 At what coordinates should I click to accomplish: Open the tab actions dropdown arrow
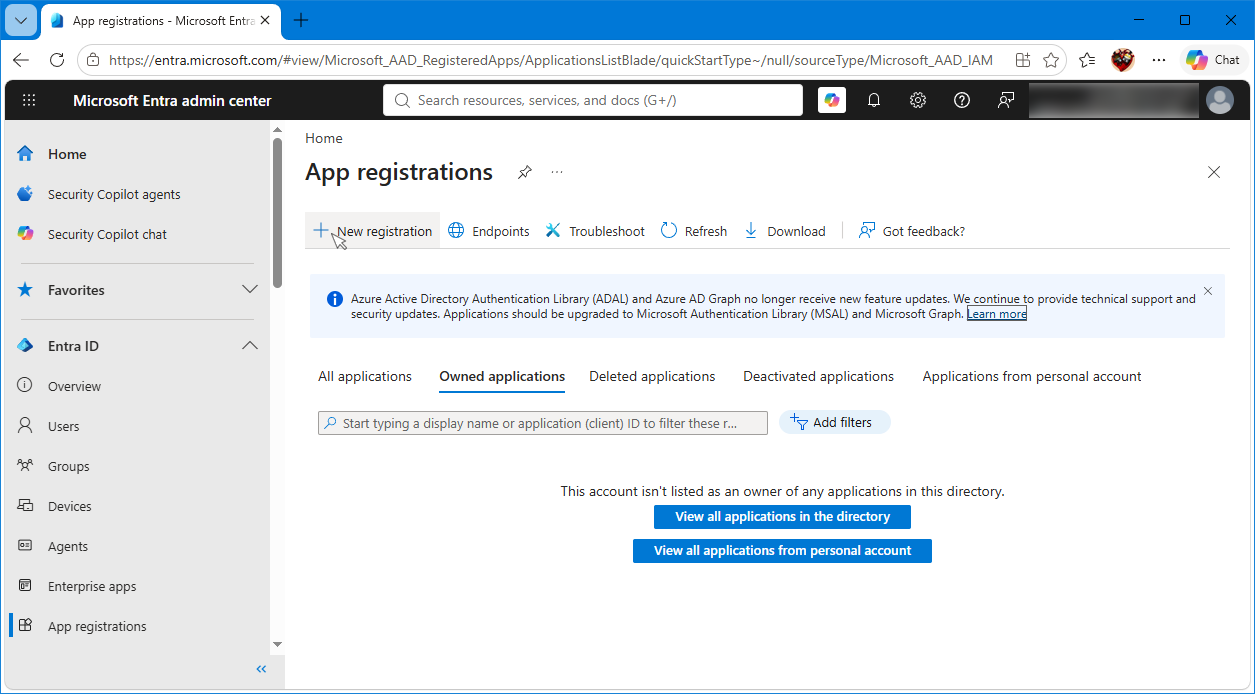click(x=21, y=20)
